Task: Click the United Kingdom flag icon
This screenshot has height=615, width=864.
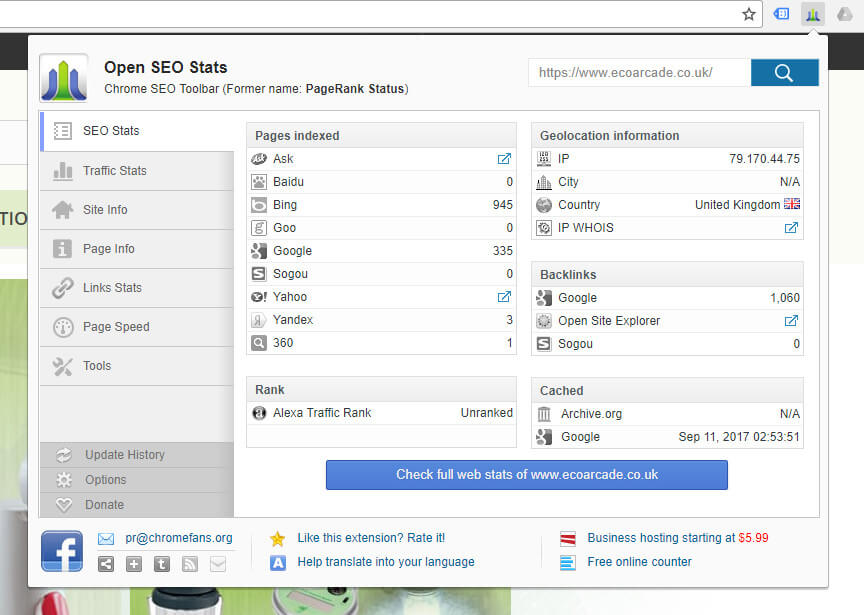Action: point(792,204)
